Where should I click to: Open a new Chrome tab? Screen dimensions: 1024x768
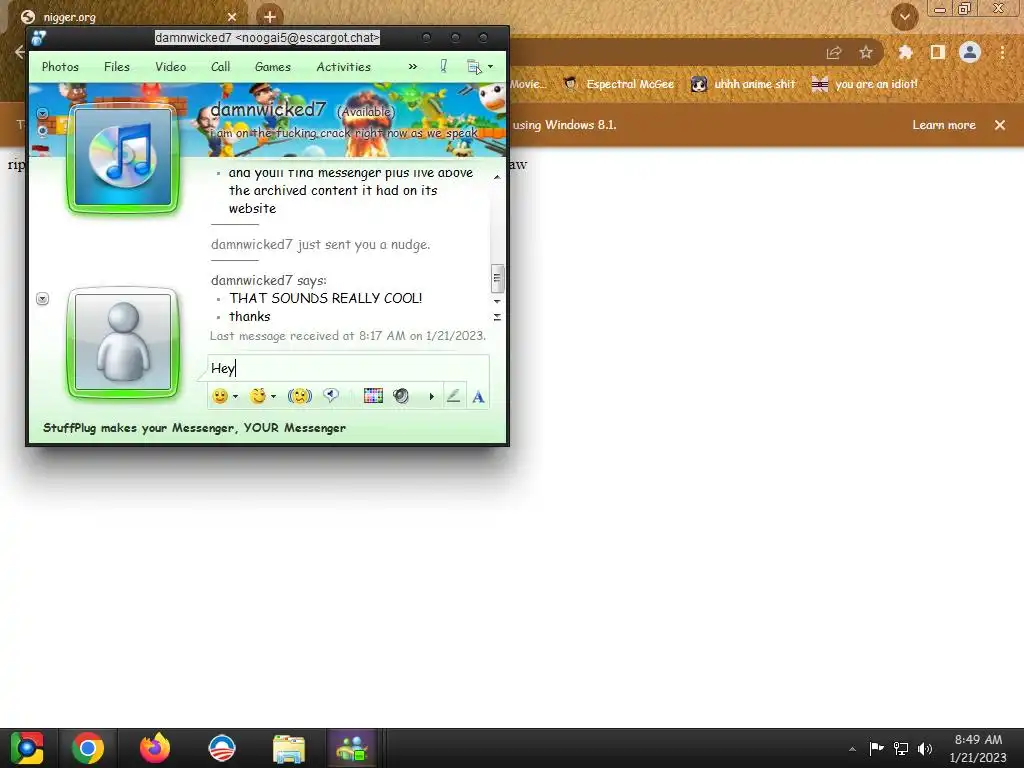(270, 16)
